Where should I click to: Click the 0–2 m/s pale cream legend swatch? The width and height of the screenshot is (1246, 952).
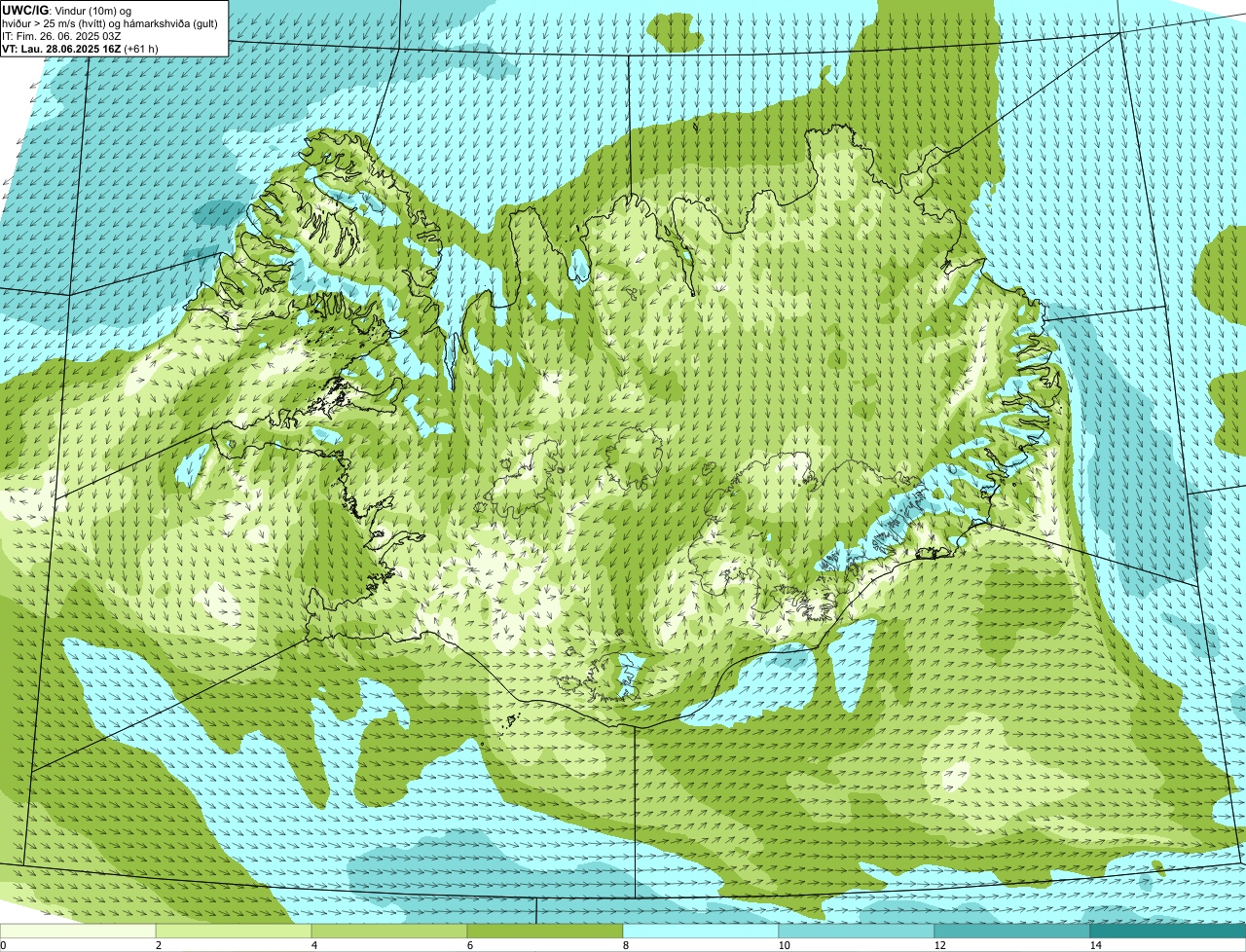point(78,931)
